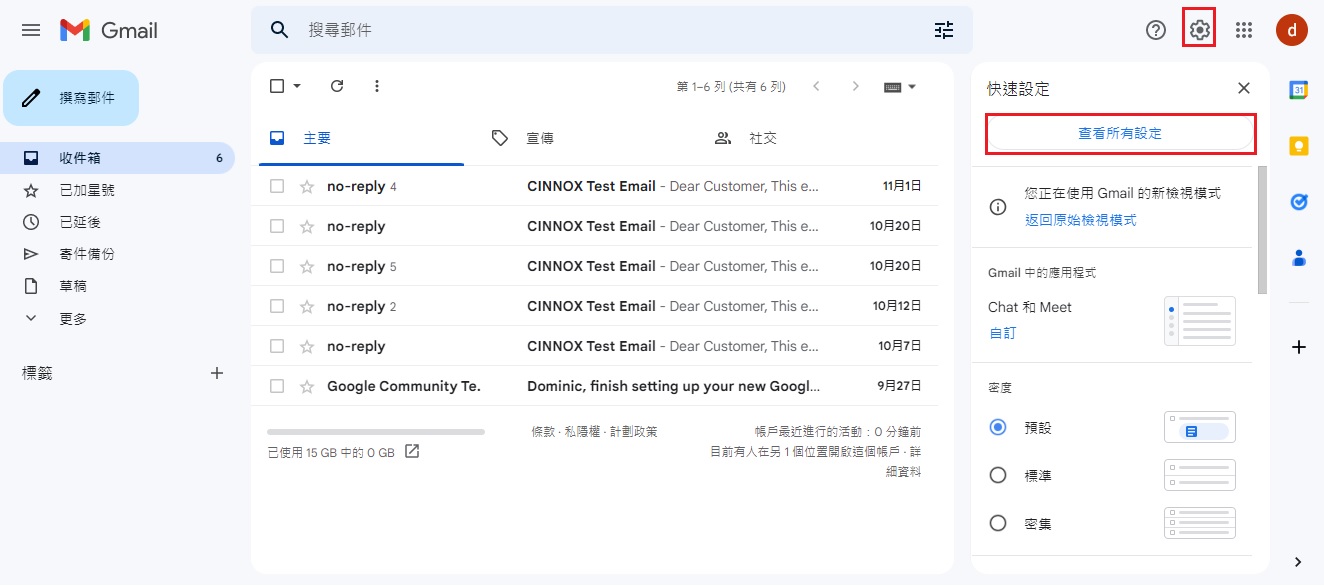Switch to the 宣傳 tab
1324x586 pixels.
540,138
